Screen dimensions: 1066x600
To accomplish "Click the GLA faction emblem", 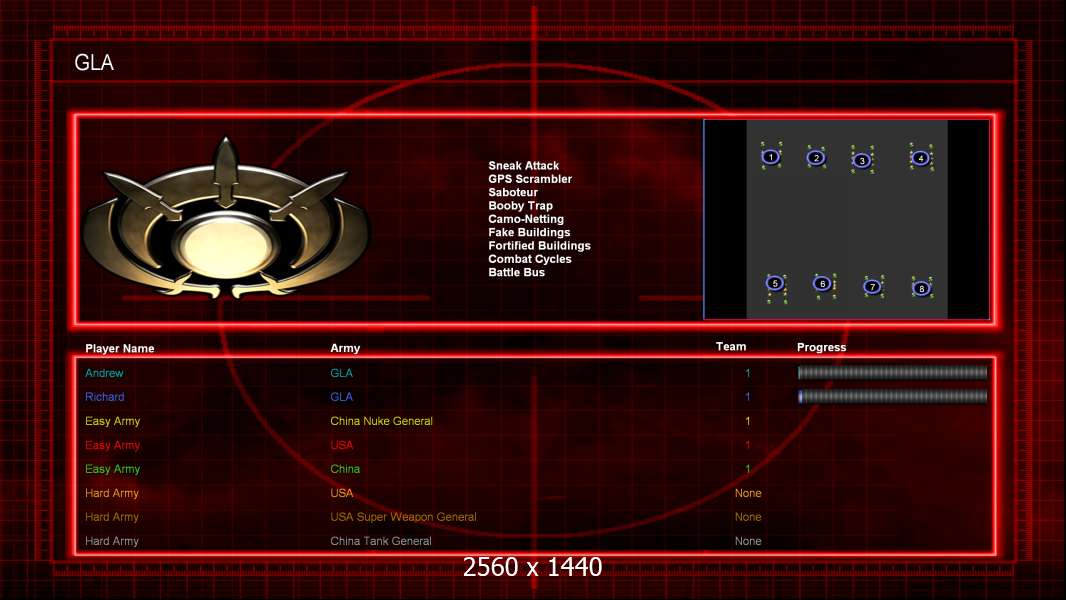I will coord(226,219).
